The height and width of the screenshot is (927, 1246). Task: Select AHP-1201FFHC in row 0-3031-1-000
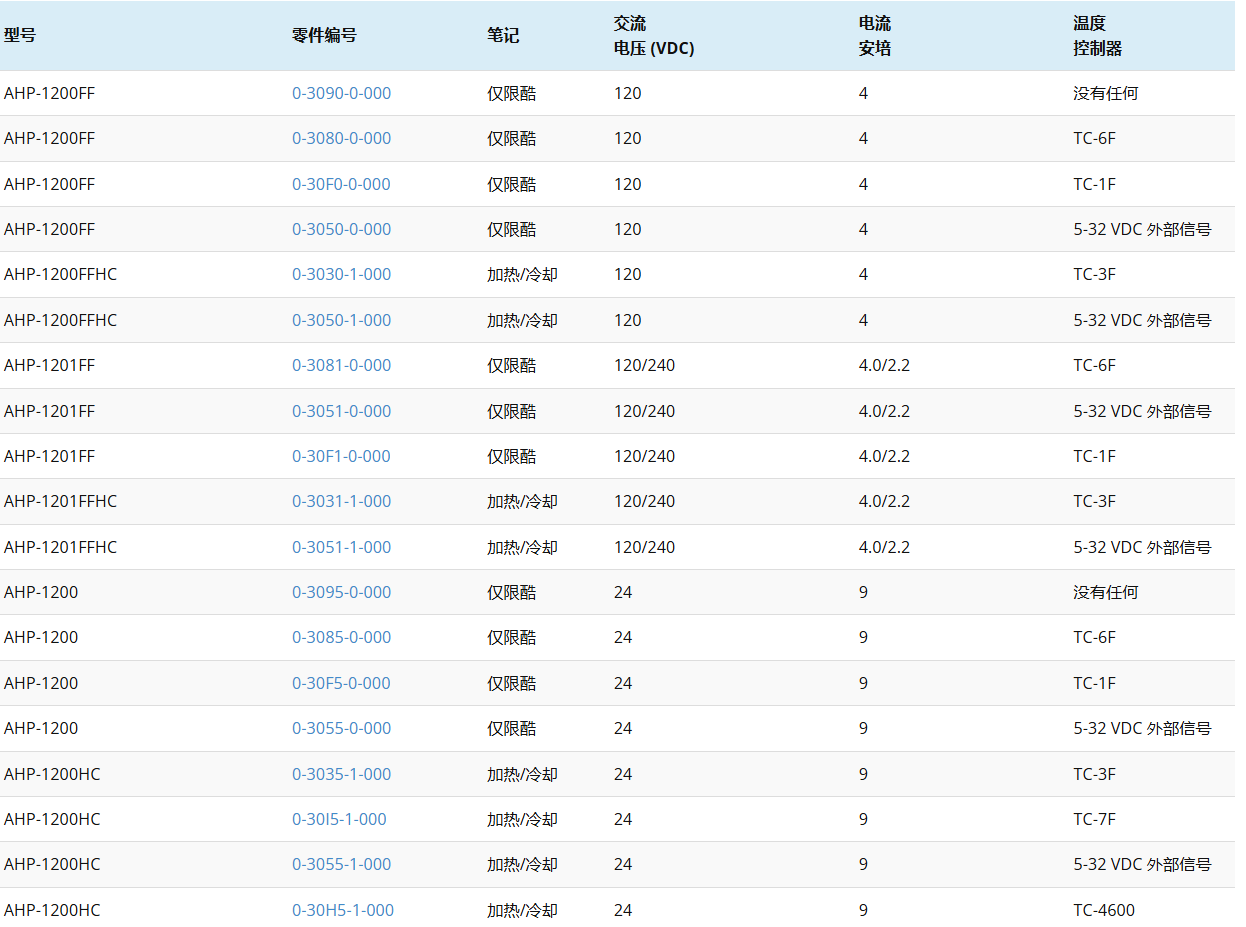tap(60, 501)
